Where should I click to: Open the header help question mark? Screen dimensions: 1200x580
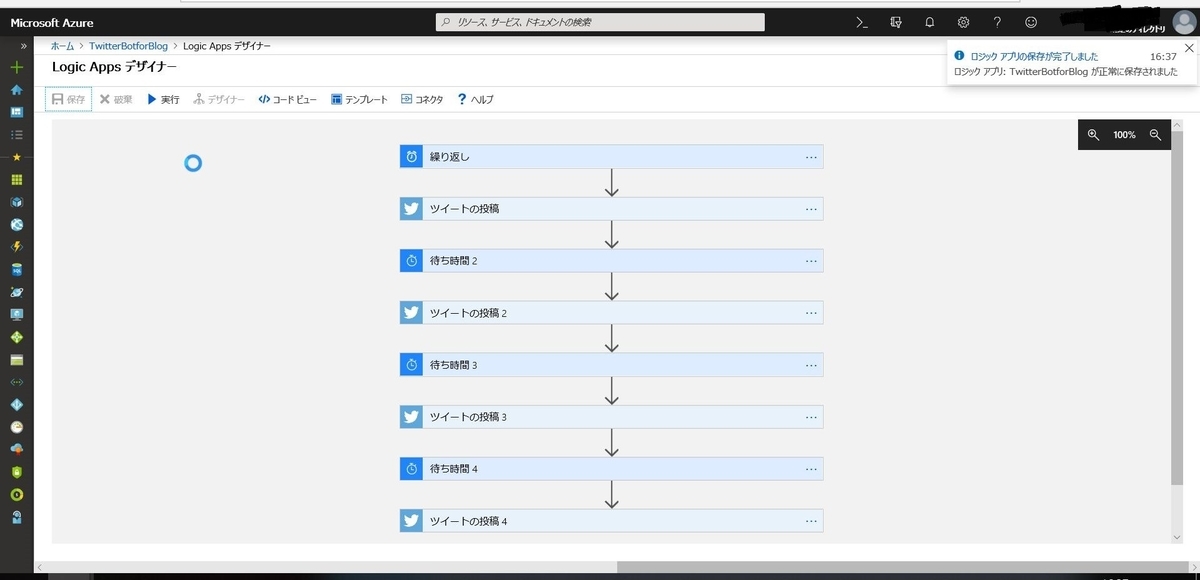(997, 22)
